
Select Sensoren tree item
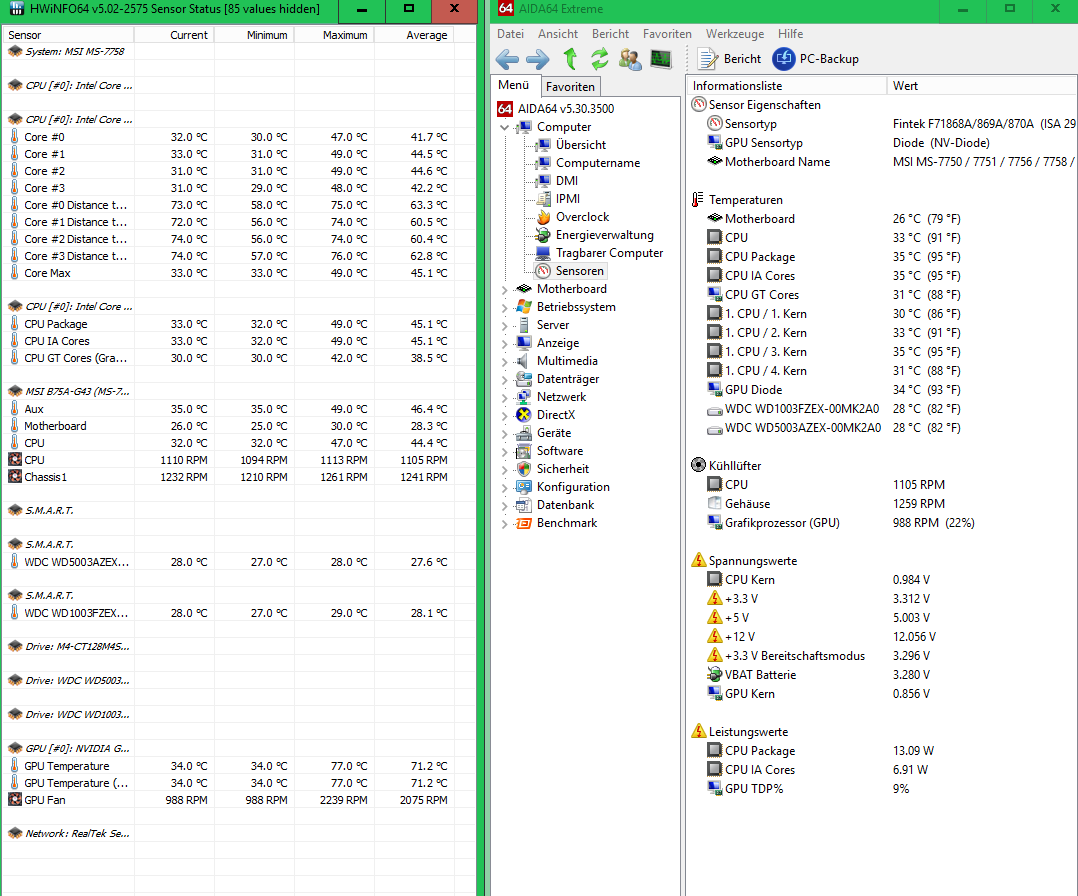pyautogui.click(x=580, y=271)
